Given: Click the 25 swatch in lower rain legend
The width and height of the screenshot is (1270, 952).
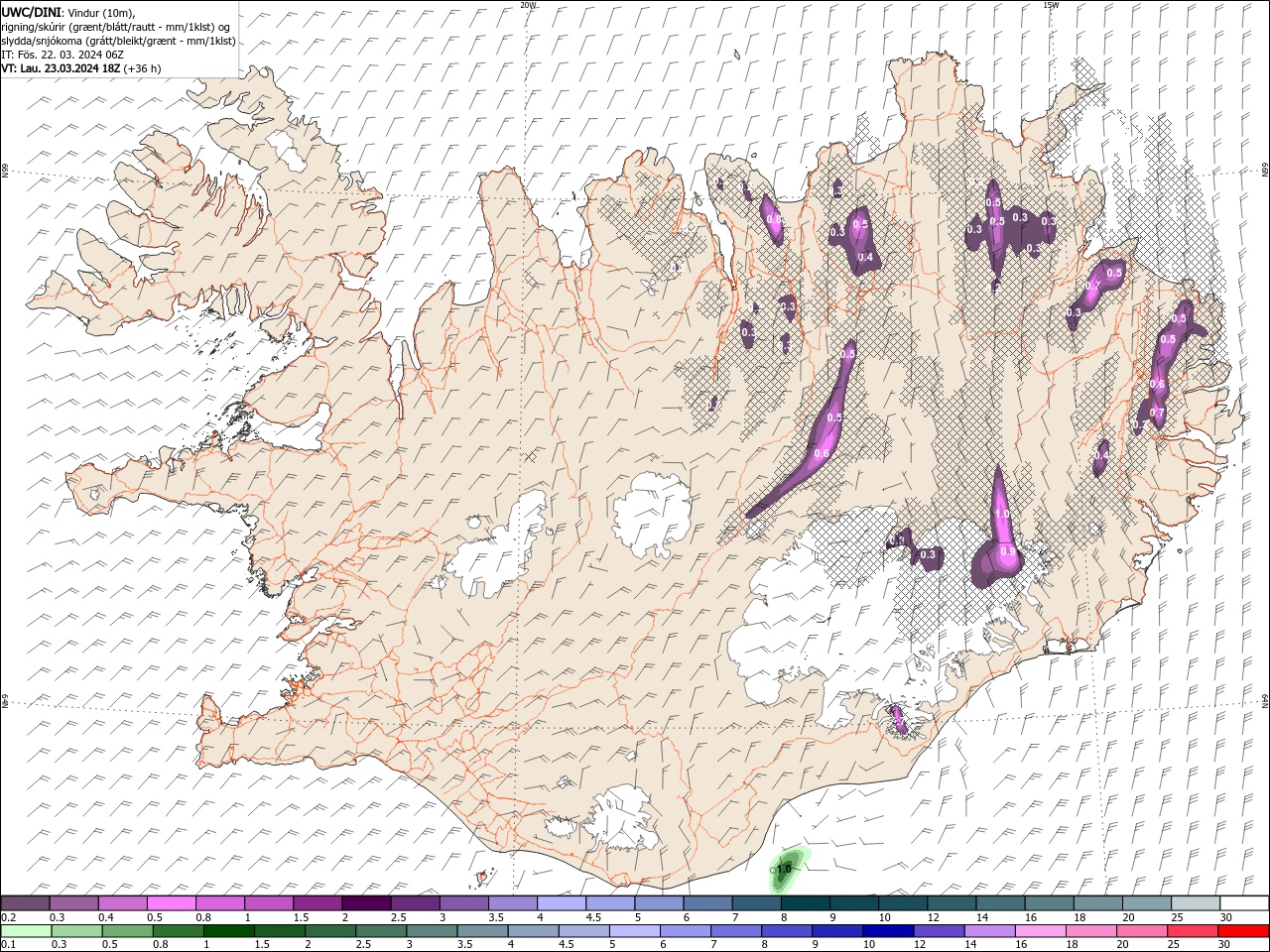Looking at the screenshot, I should (x=1192, y=931).
